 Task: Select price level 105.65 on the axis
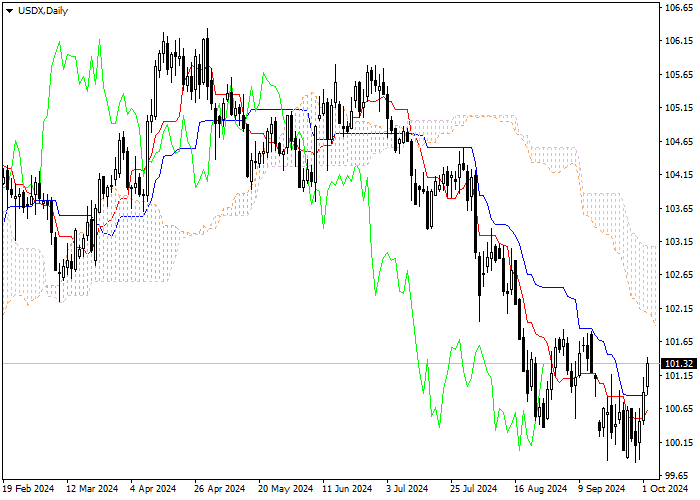tap(679, 75)
